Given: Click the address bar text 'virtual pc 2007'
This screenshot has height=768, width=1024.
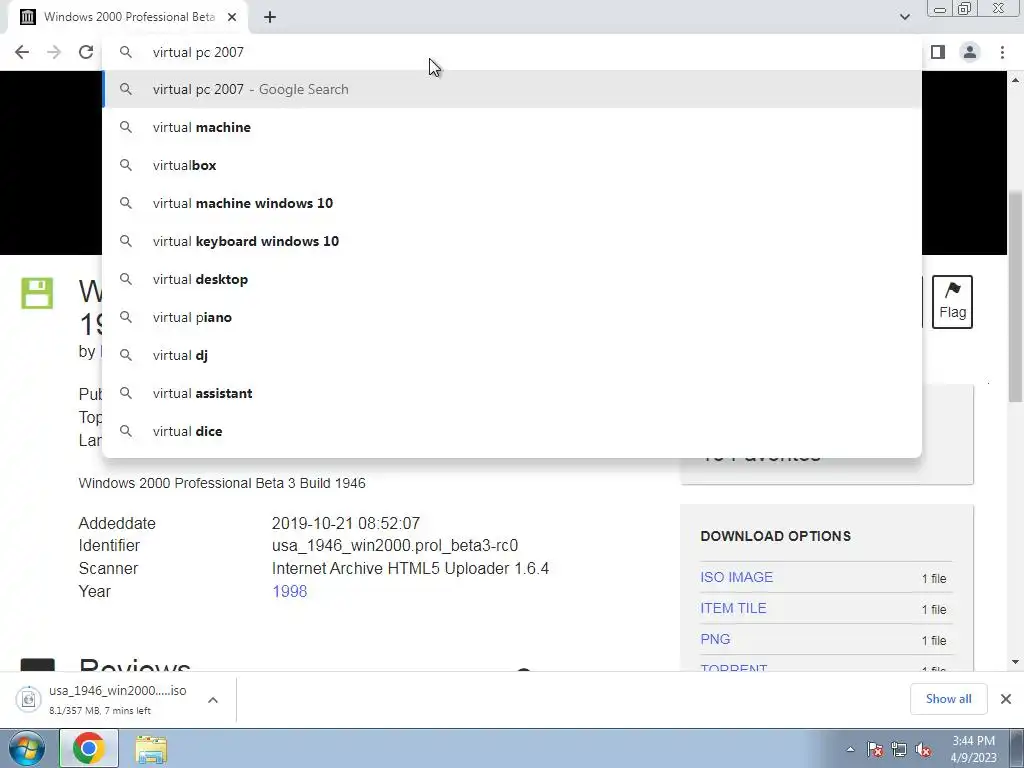Looking at the screenshot, I should 198,52.
